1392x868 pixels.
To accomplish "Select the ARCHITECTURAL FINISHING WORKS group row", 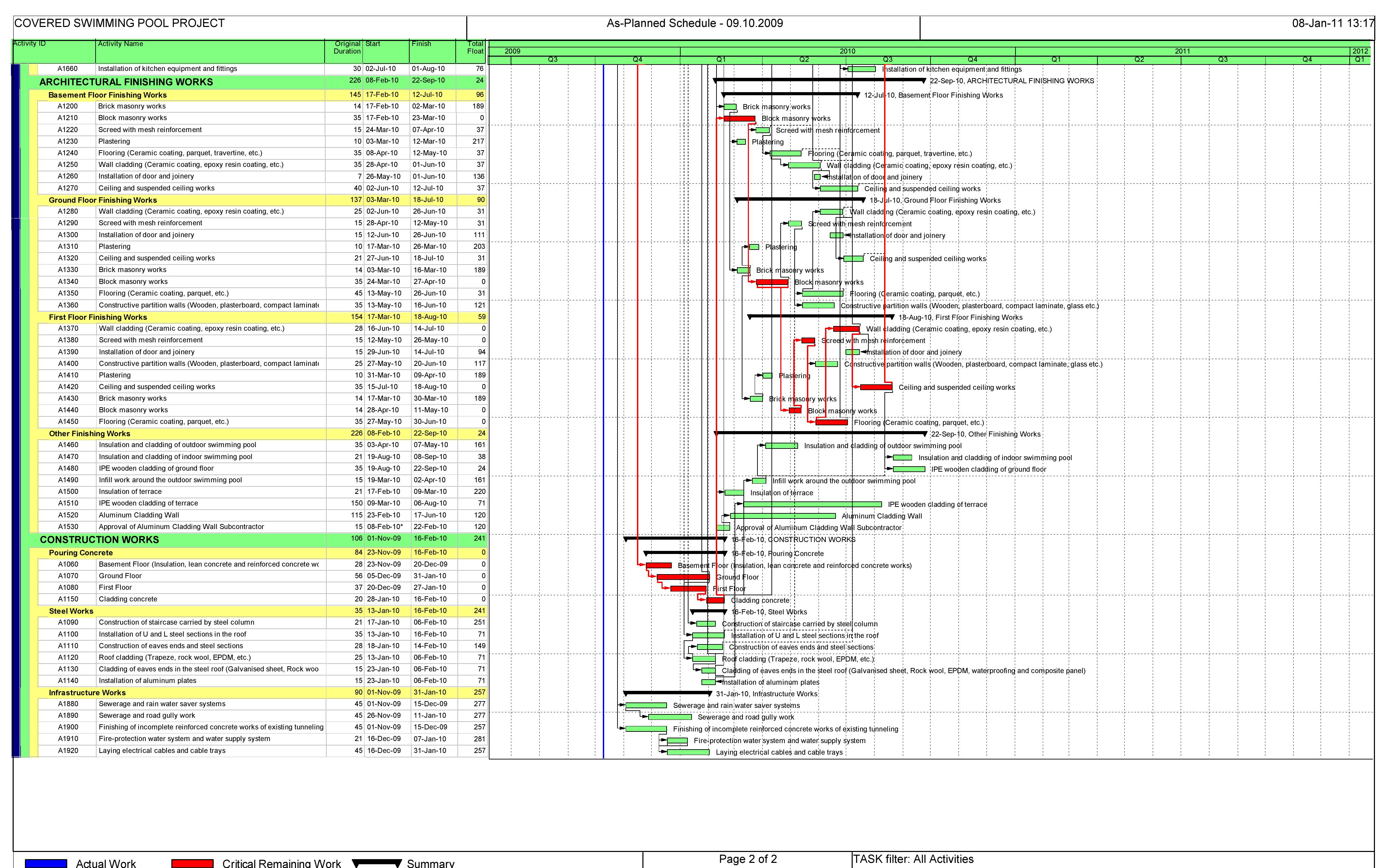I will pos(257,82).
